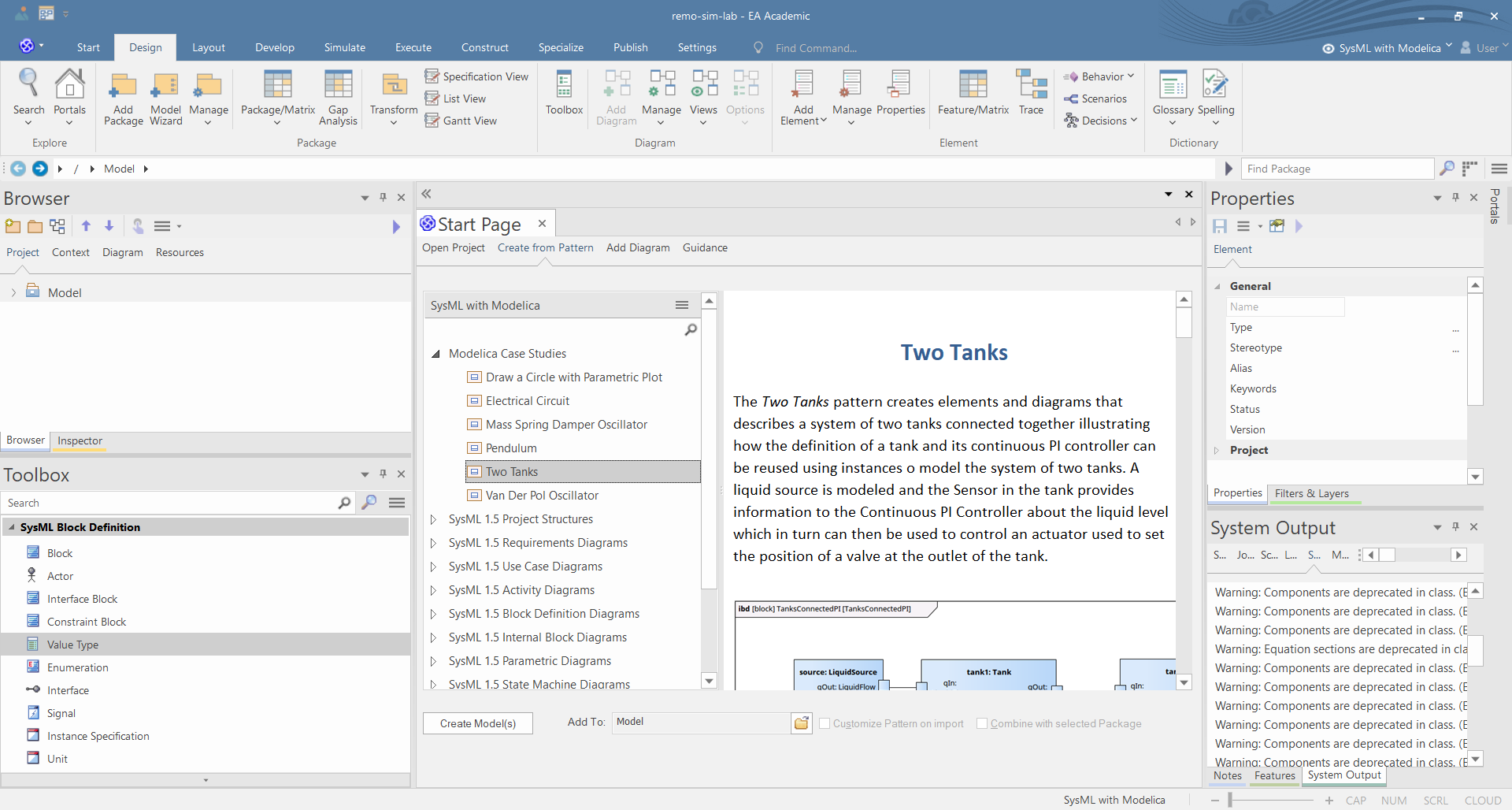Viewport: 1512px width, 810px height.
Task: Open Behavior dropdown in ribbon
Action: [x=1099, y=76]
